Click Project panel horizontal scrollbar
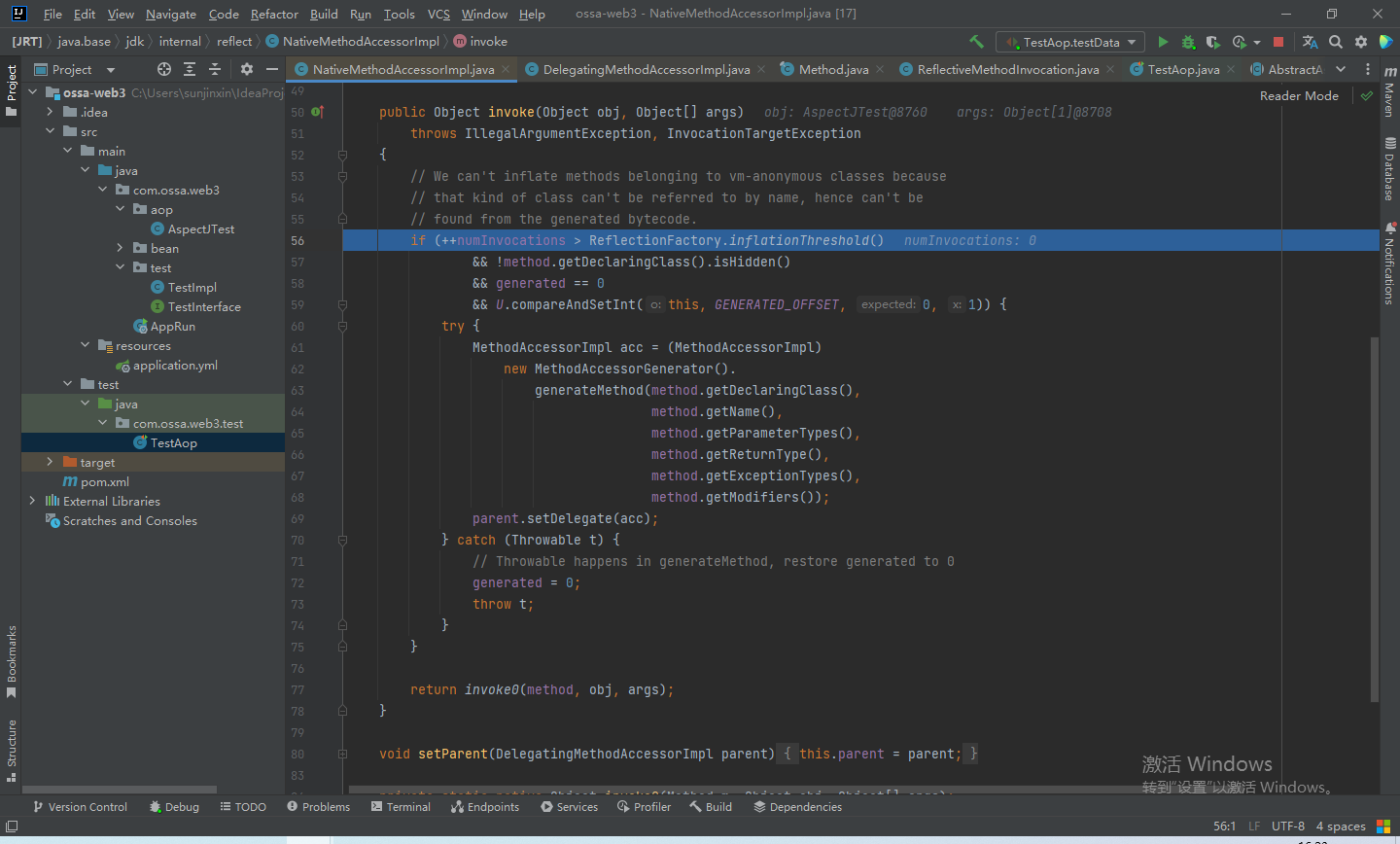 [x=120, y=789]
